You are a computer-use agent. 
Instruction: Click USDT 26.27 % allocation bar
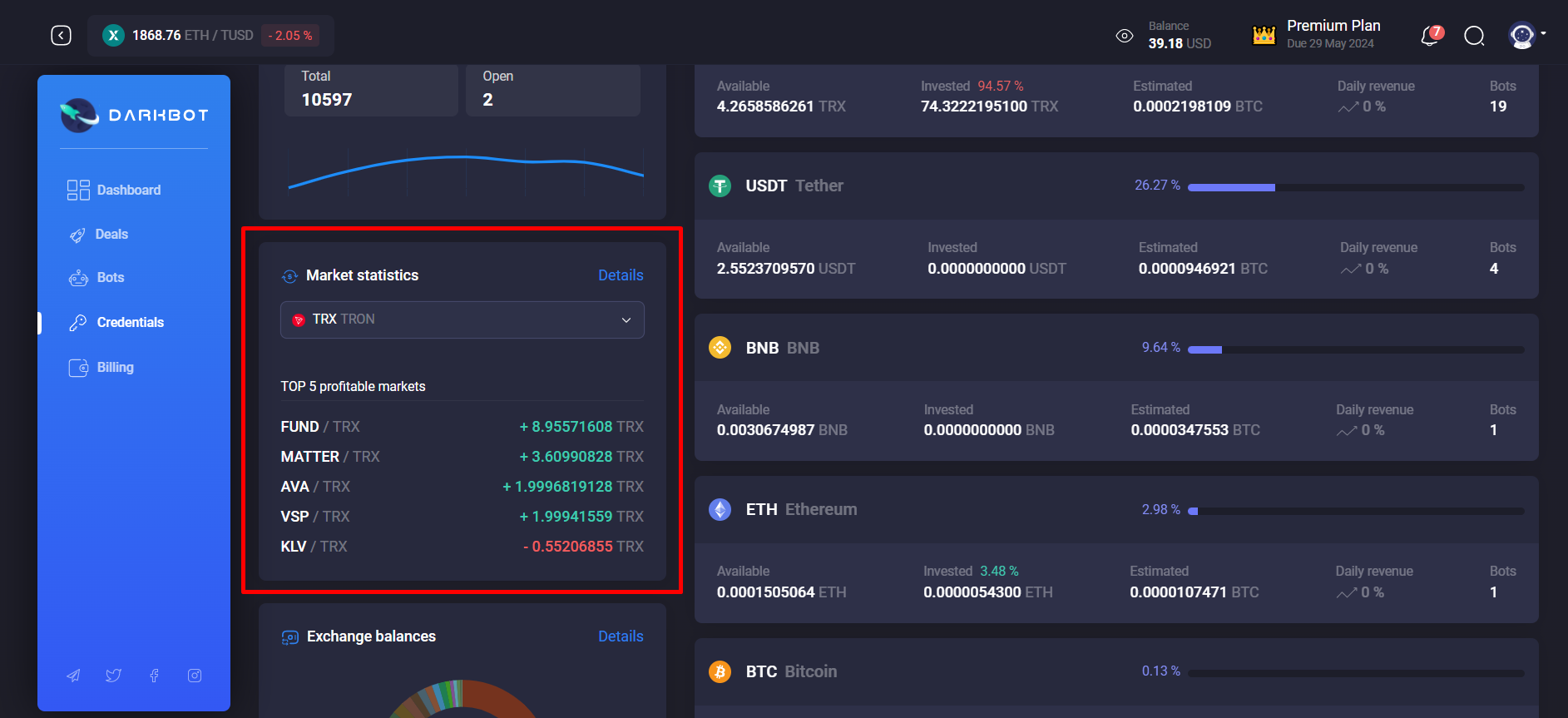pyautogui.click(x=1356, y=187)
